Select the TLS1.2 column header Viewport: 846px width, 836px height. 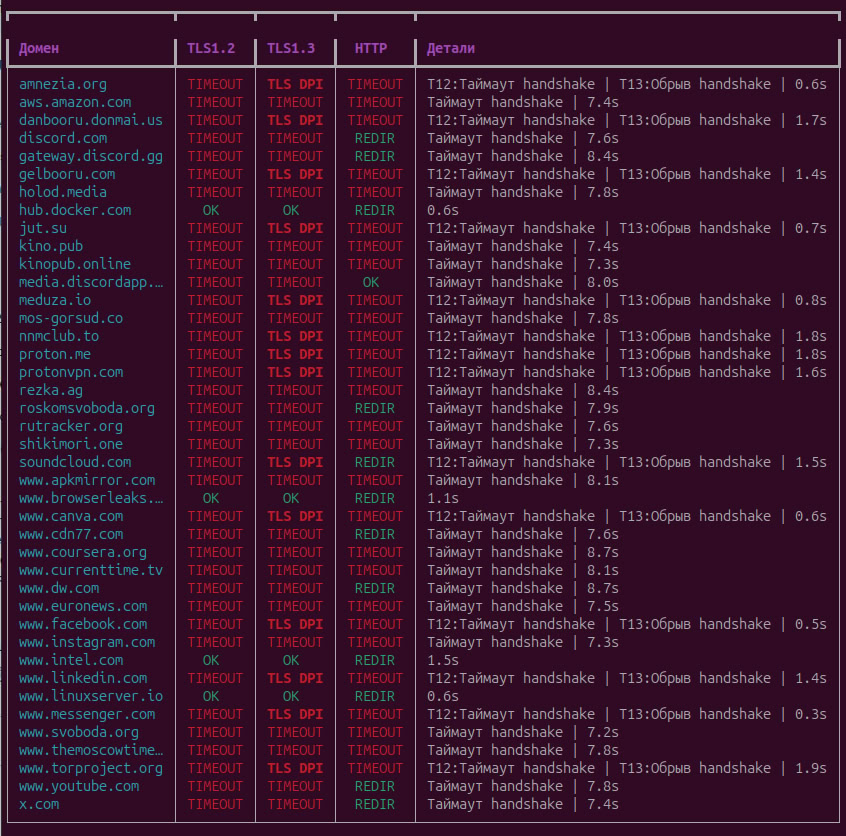click(211, 49)
